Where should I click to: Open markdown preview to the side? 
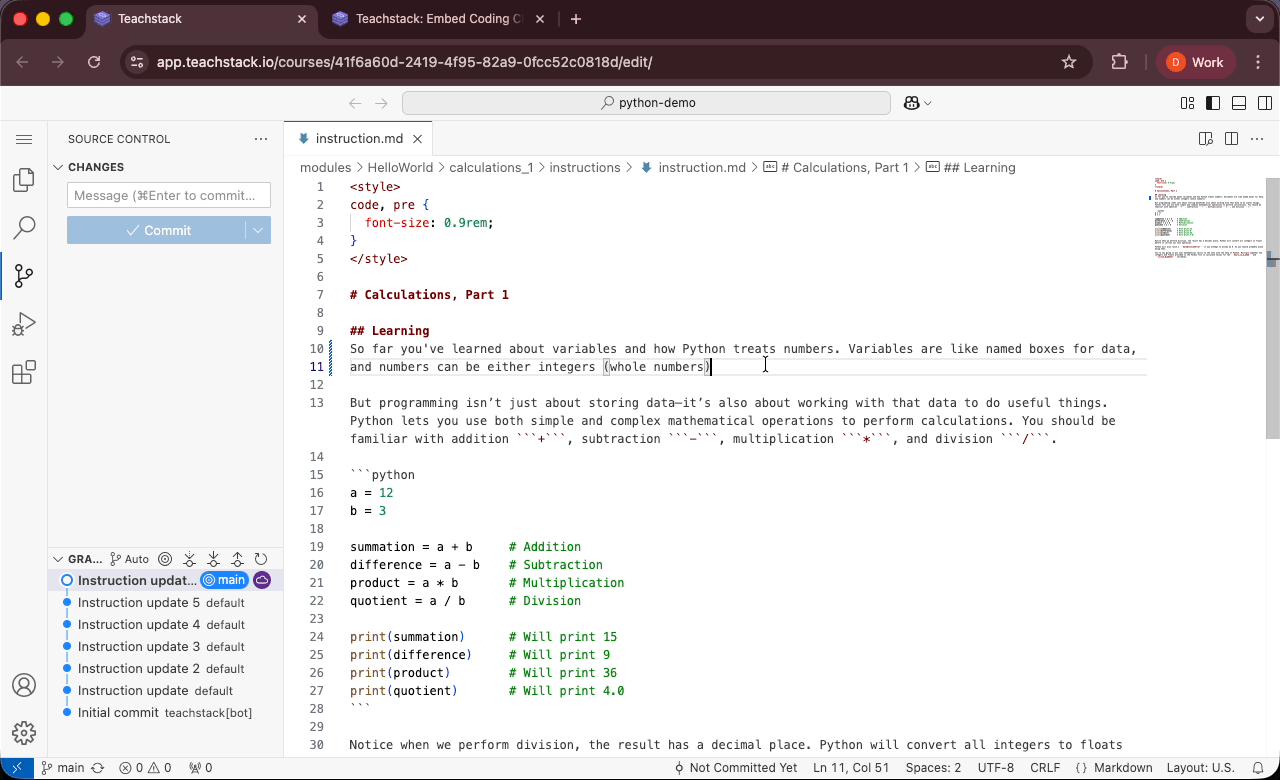coord(1206,139)
